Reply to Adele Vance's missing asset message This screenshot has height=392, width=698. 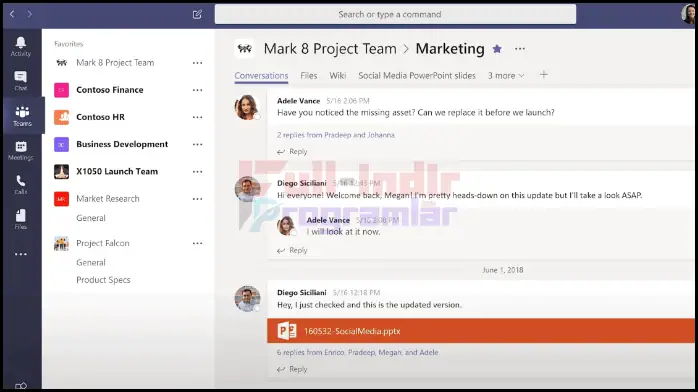click(x=292, y=152)
